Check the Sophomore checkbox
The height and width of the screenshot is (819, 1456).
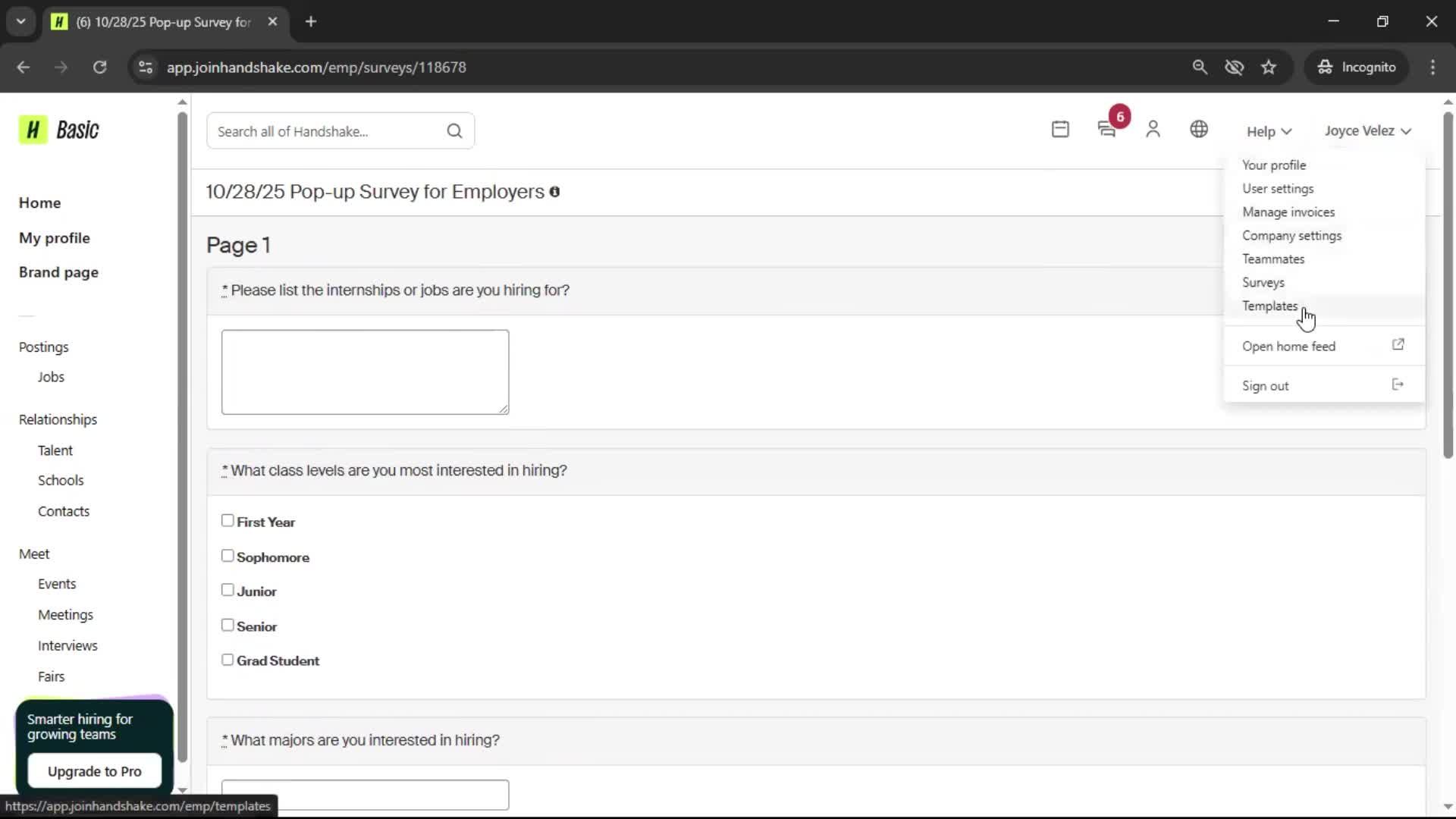tap(227, 556)
